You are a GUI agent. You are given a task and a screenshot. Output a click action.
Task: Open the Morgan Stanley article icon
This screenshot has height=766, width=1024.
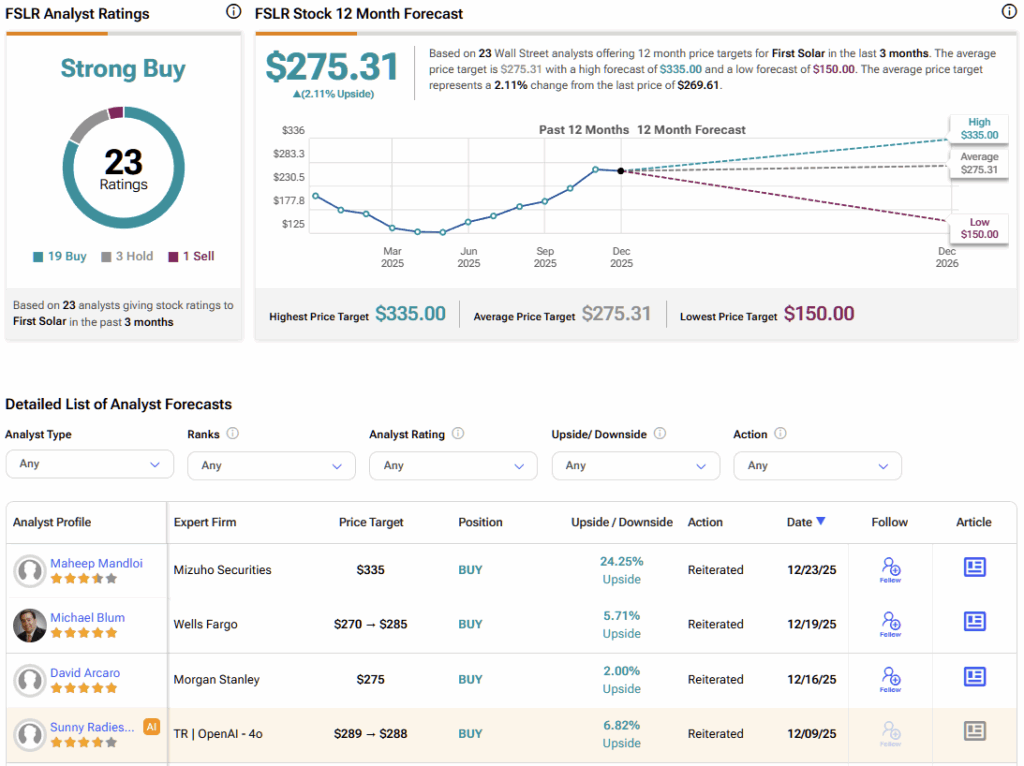(x=974, y=677)
